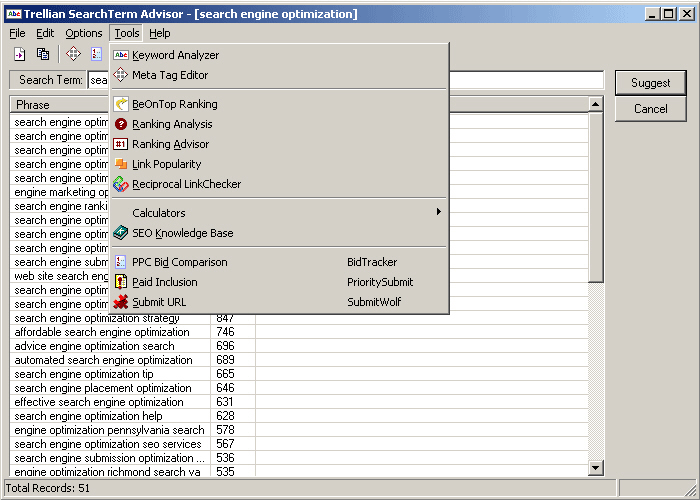
Task: Click the Suggest button
Action: coord(650,83)
